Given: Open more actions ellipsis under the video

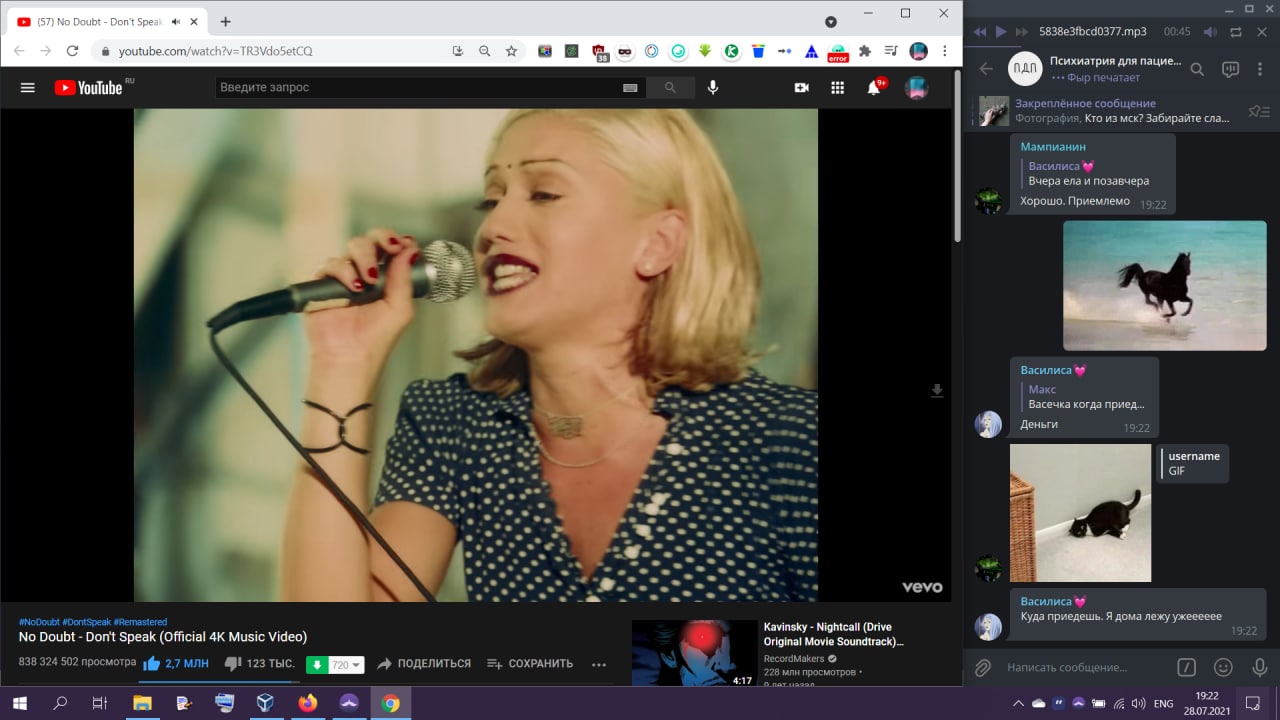Looking at the screenshot, I should (x=599, y=664).
